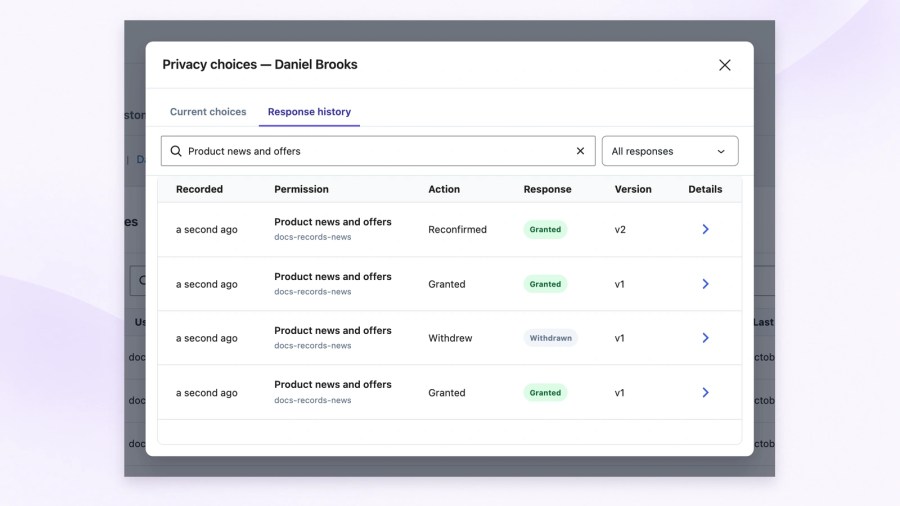The height and width of the screenshot is (506, 900).
Task: Open details arrow for the Reconfirmed row
Action: click(705, 229)
